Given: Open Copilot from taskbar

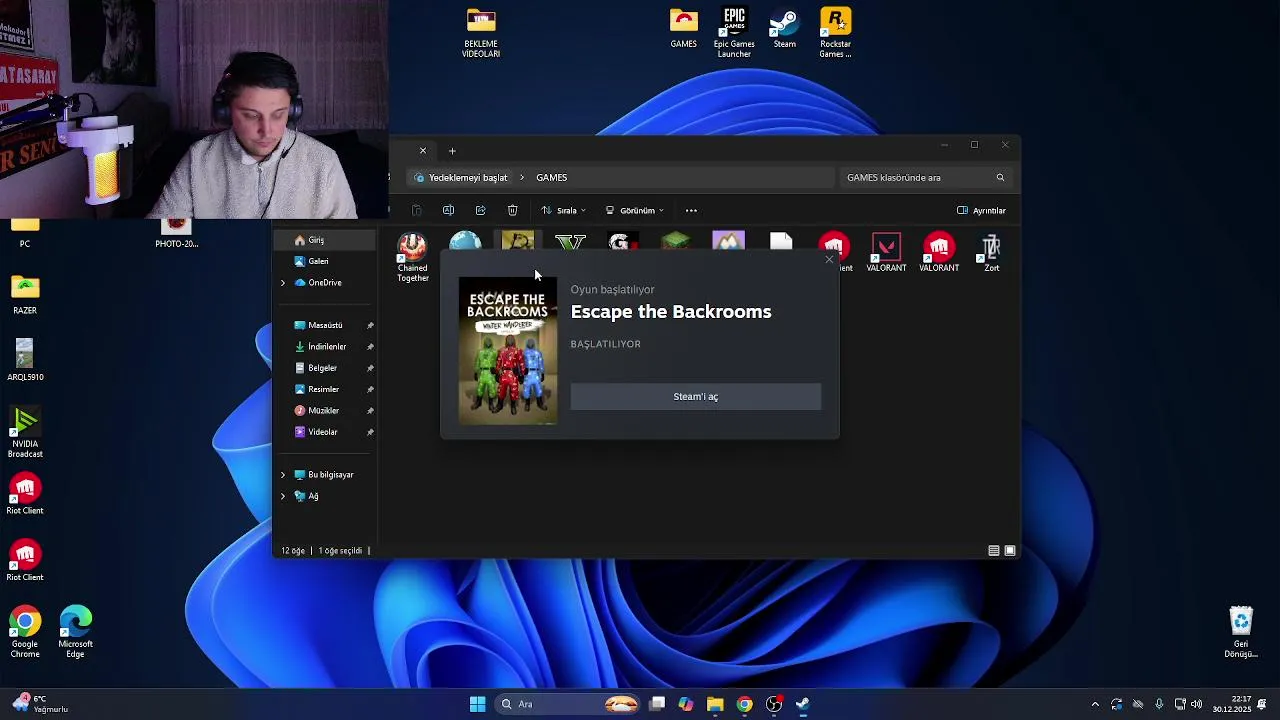Looking at the screenshot, I should tap(686, 704).
